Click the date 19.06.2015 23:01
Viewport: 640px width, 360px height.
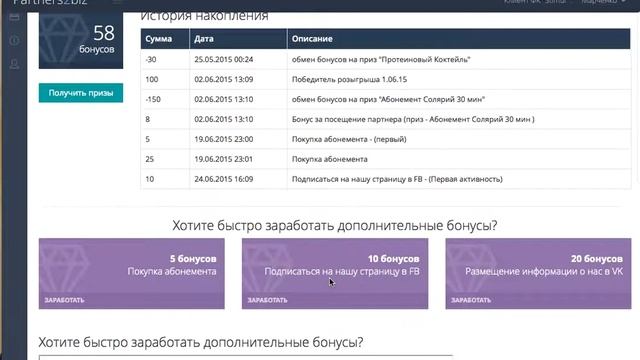click(224, 159)
